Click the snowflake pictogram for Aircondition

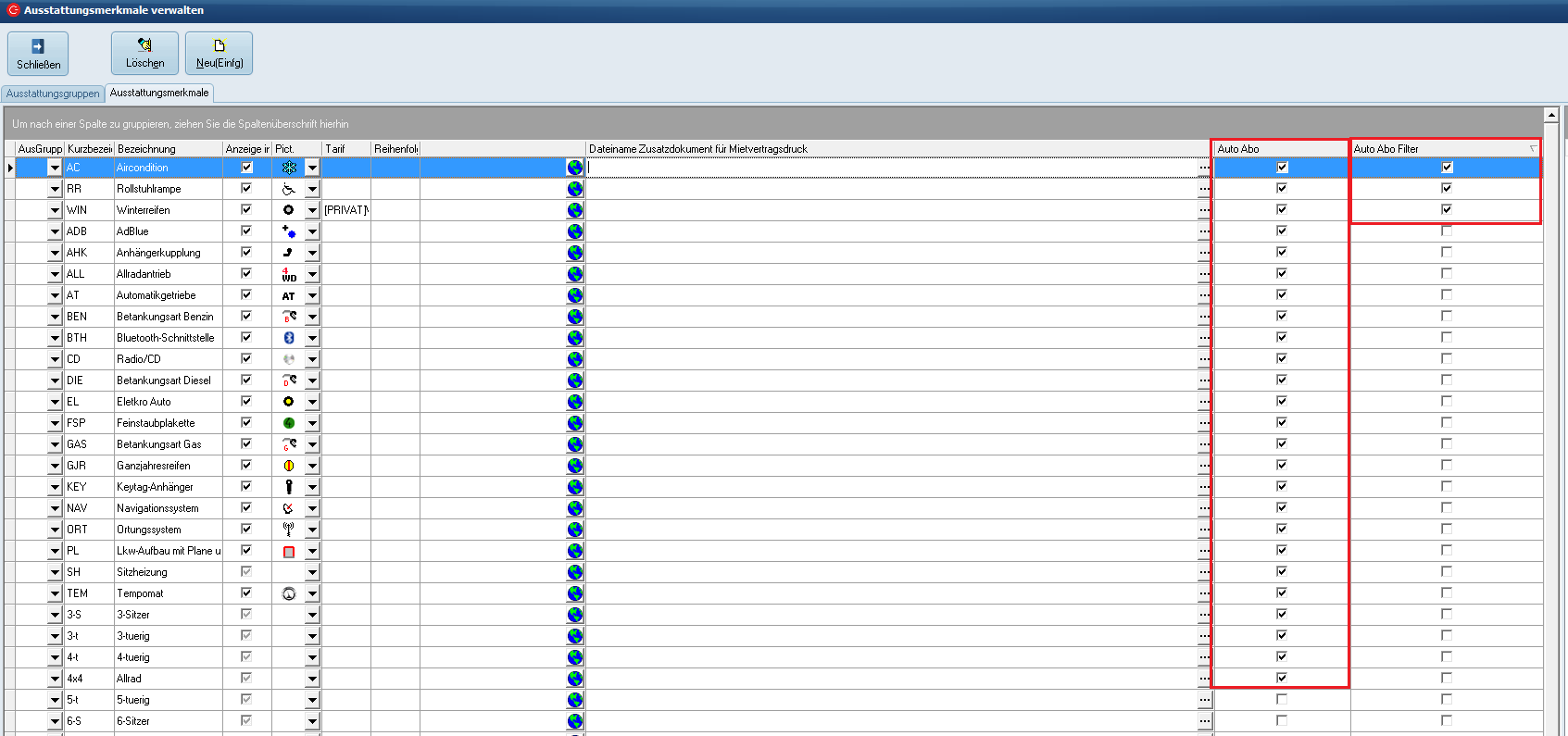pyautogui.click(x=289, y=168)
